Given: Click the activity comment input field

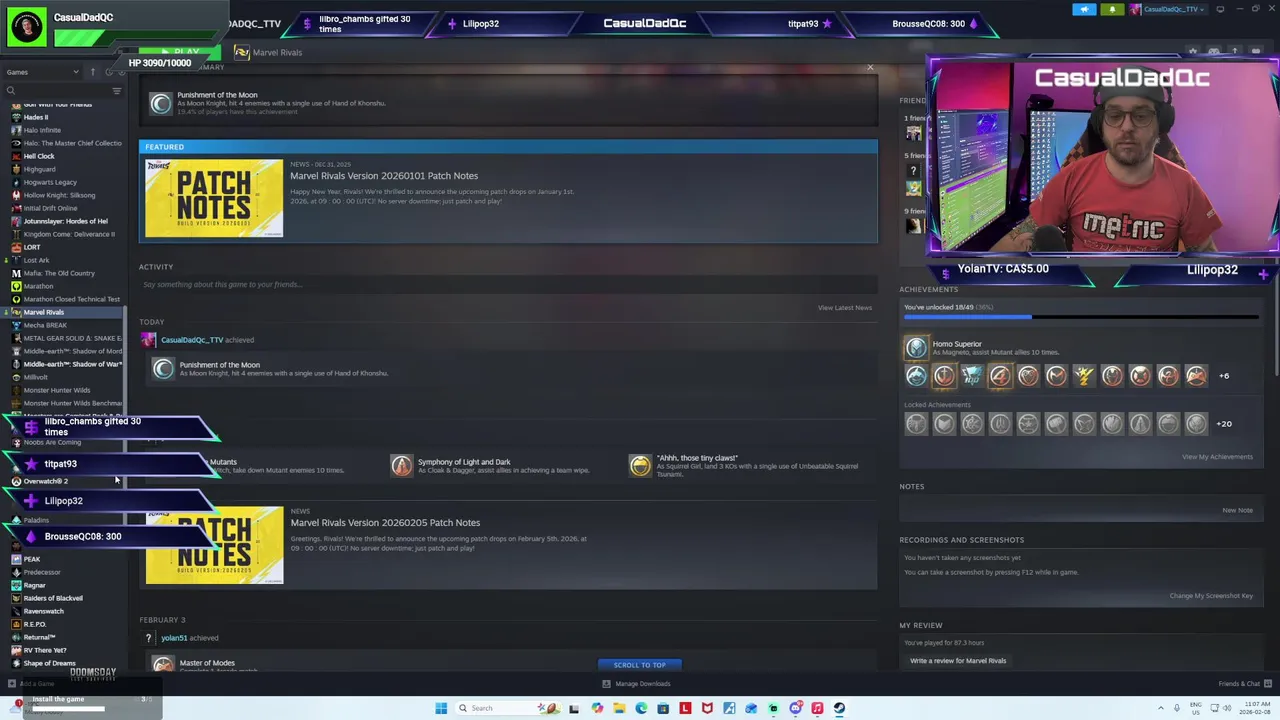Looking at the screenshot, I should [x=508, y=284].
